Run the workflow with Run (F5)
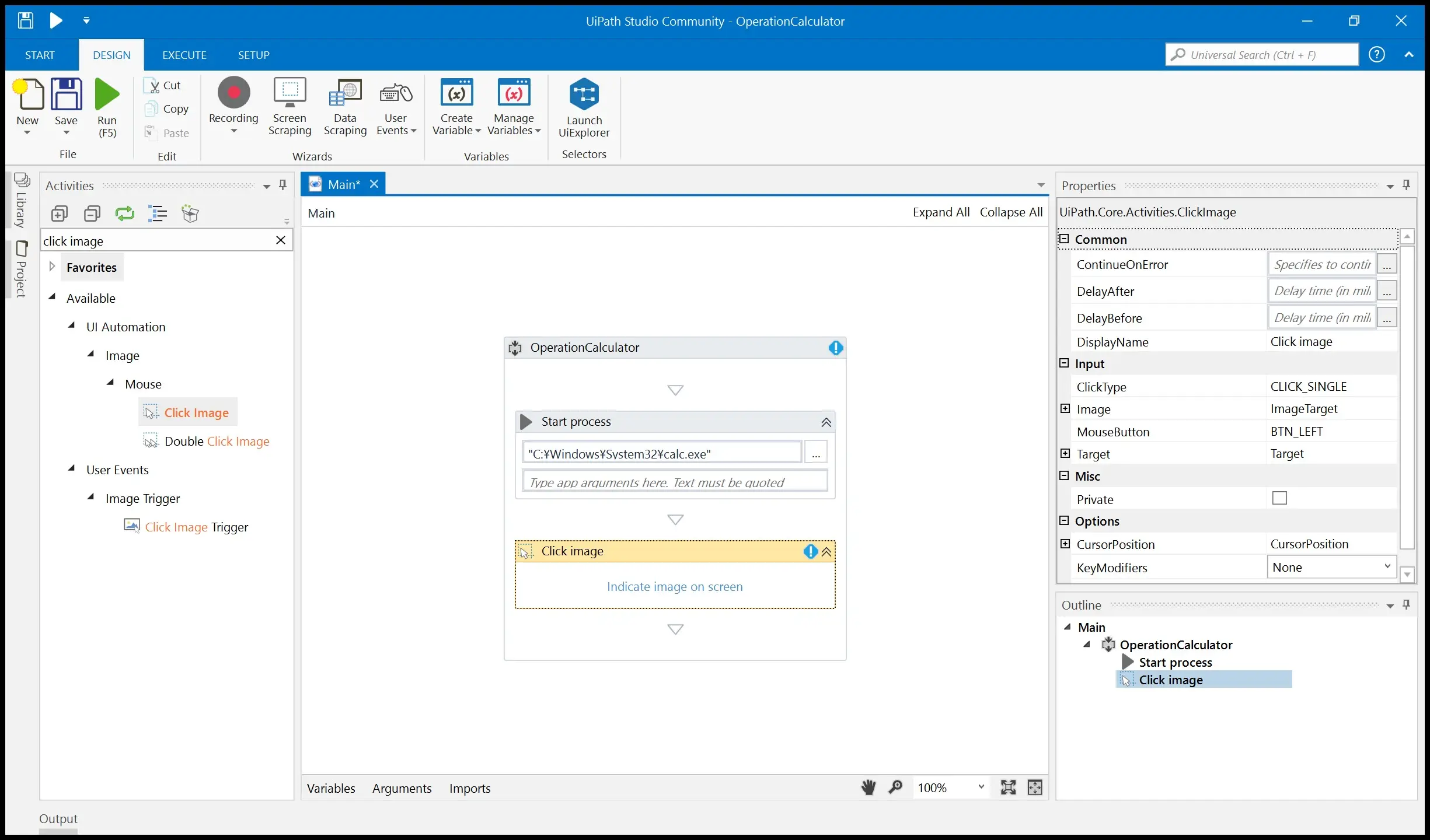The height and width of the screenshot is (840, 1430). click(107, 107)
